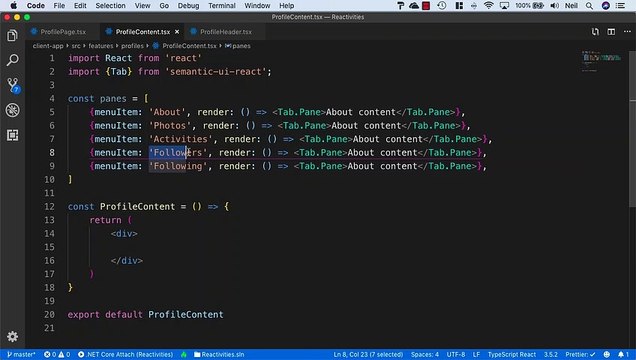Open the editor More Actions ellipsis
The height and width of the screenshot is (360, 636).
click(627, 32)
